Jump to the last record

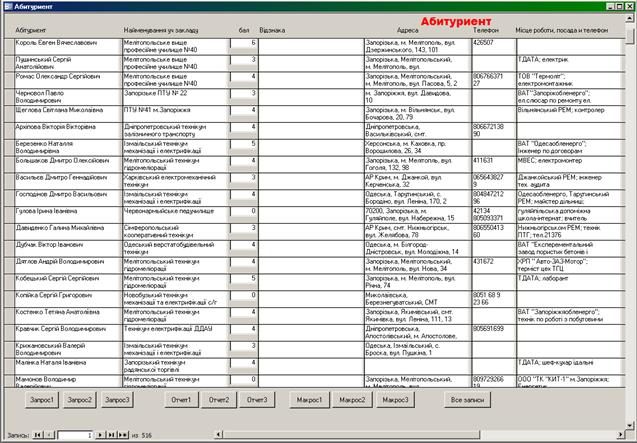(111, 435)
